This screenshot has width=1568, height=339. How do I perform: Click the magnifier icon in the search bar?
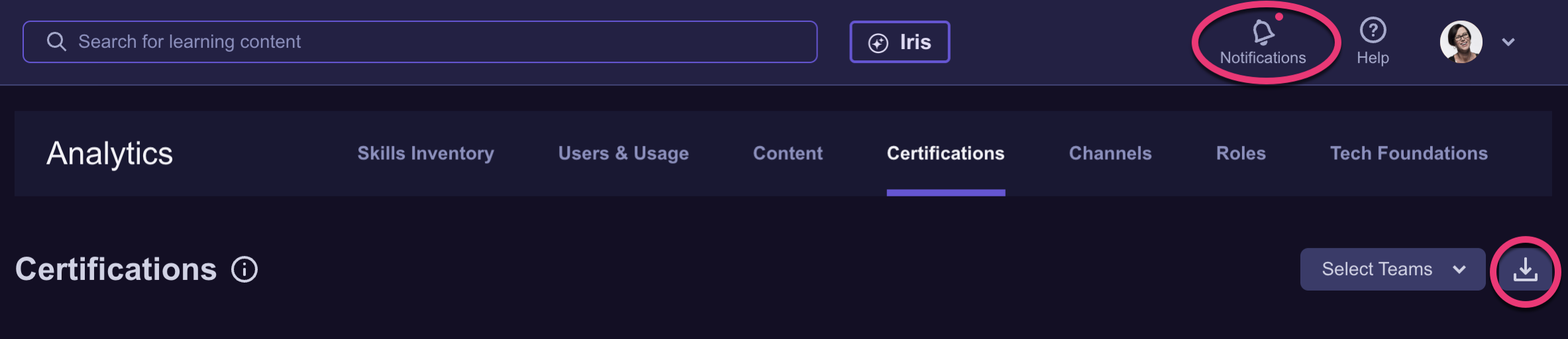click(56, 42)
